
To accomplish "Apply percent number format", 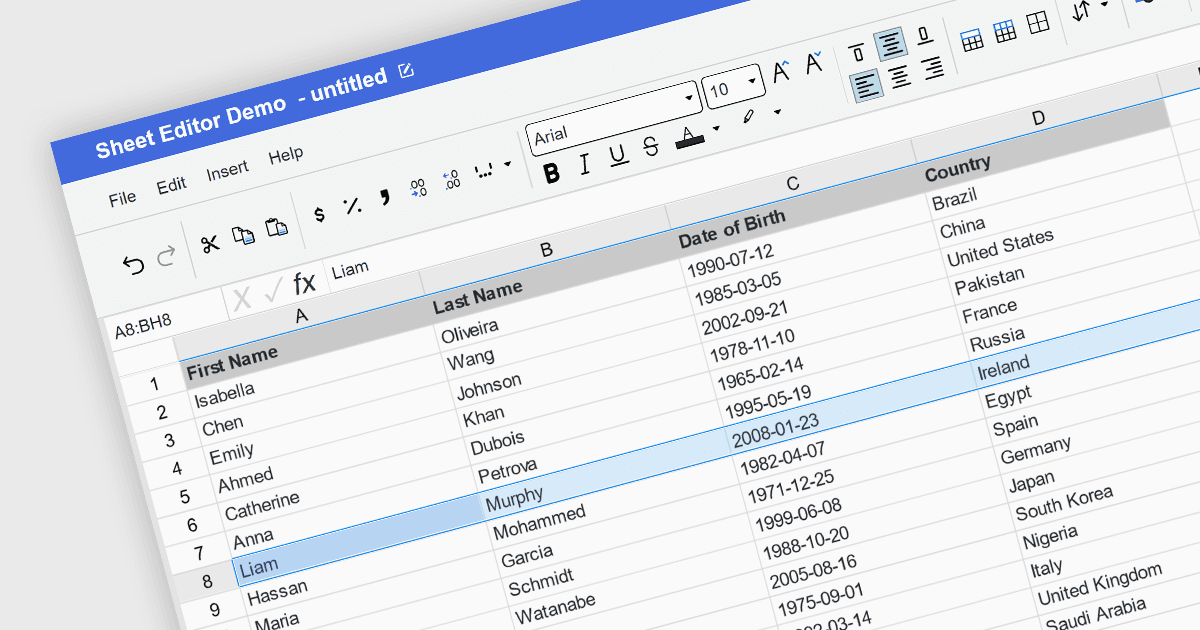I will (352, 205).
